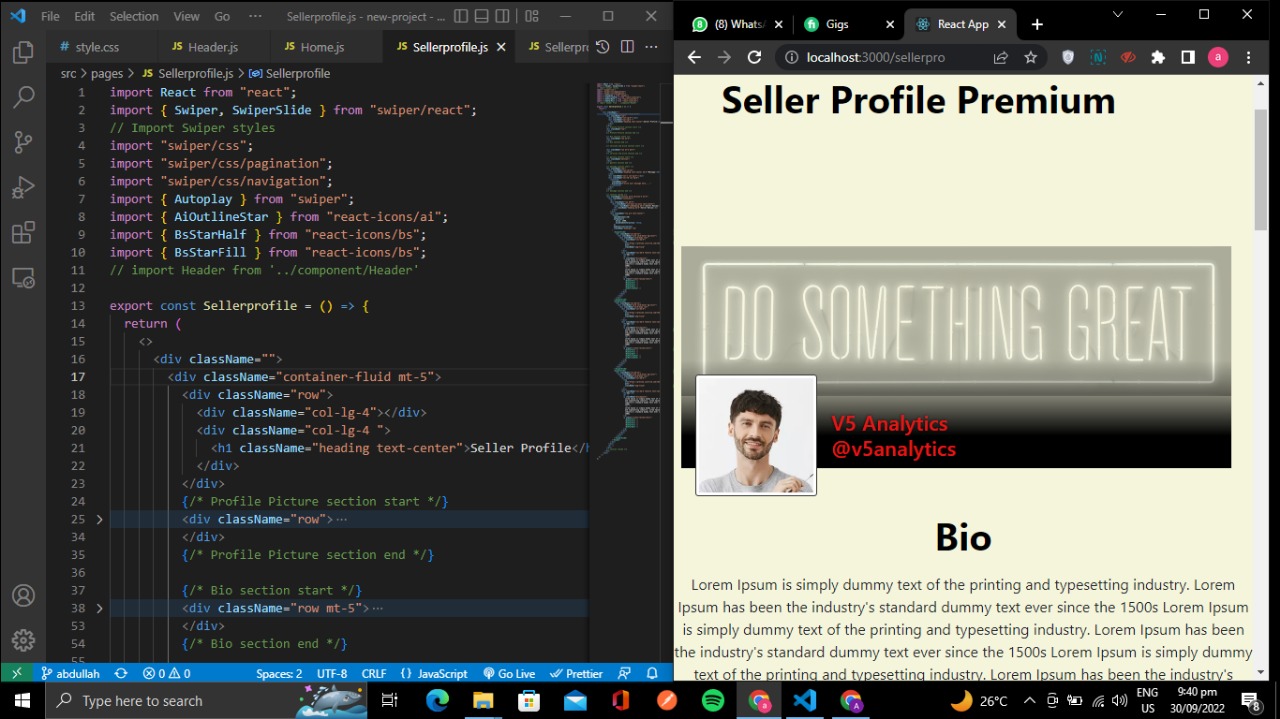The height and width of the screenshot is (719, 1280).
Task: Click the Manage gear icon
Action: pyautogui.click(x=23, y=640)
